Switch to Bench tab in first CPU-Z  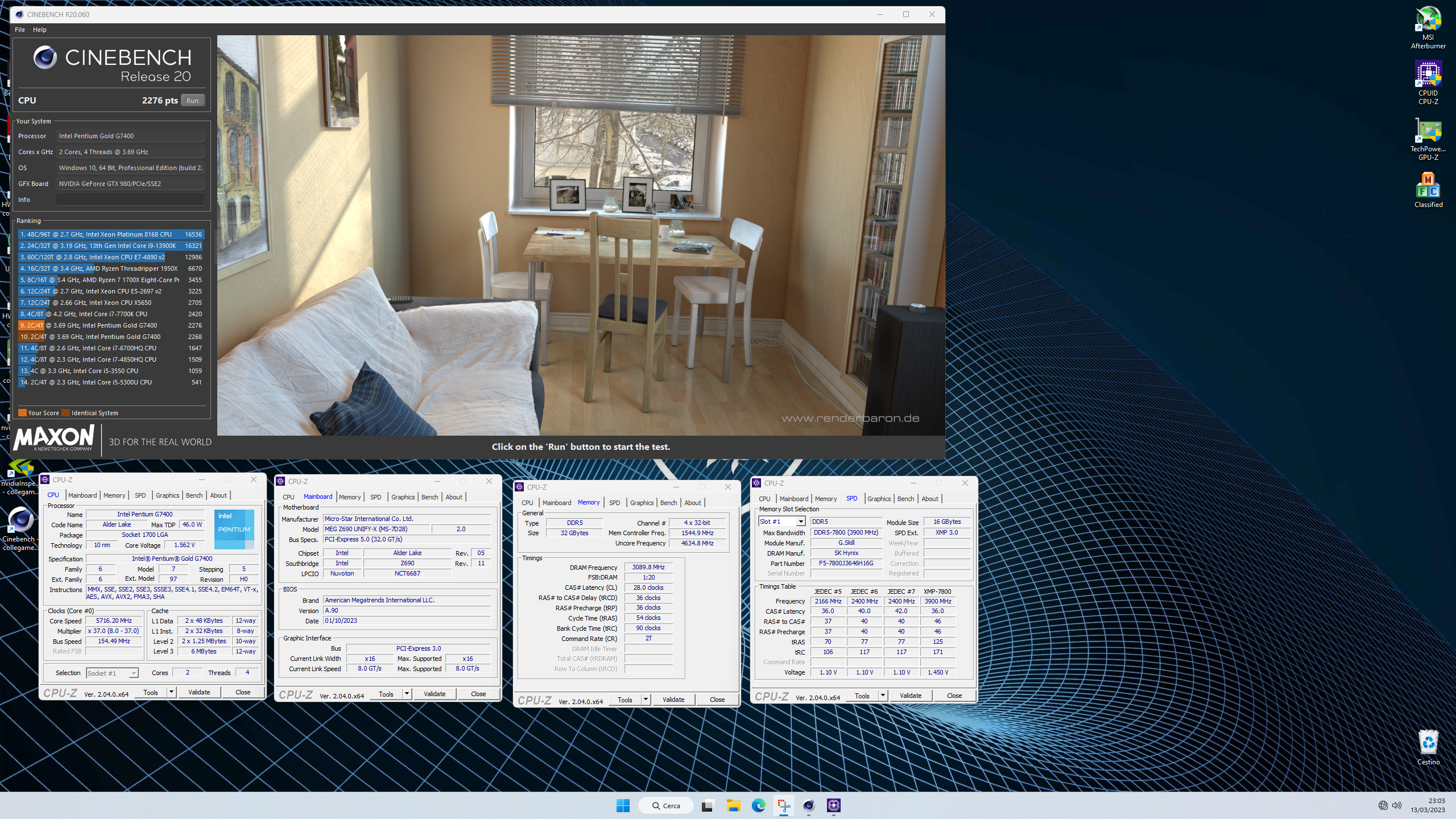[195, 495]
